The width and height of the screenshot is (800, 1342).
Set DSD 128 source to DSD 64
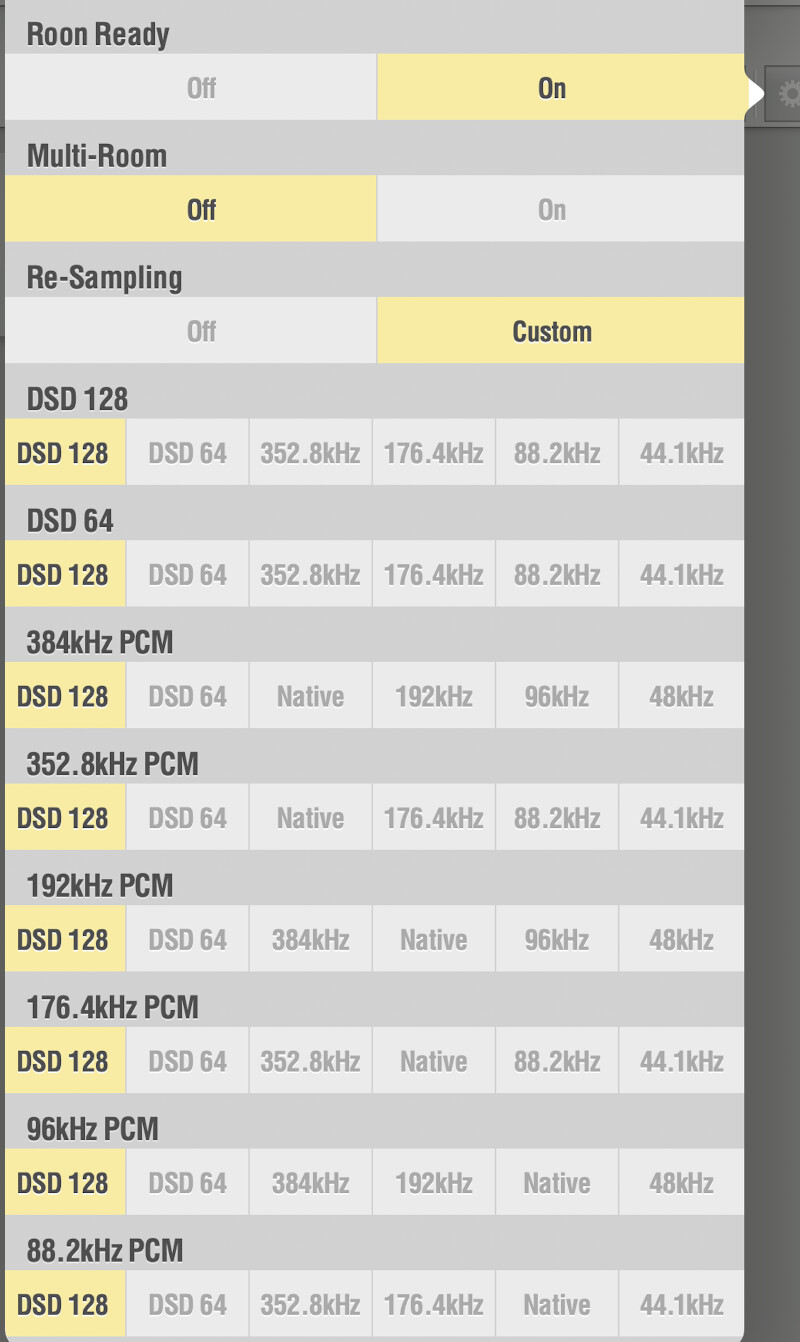187,453
